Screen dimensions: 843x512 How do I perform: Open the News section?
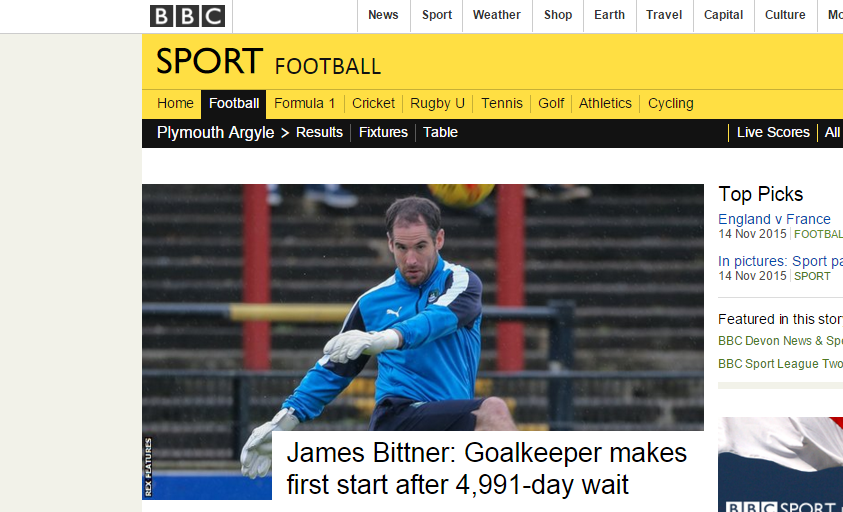(x=383, y=15)
